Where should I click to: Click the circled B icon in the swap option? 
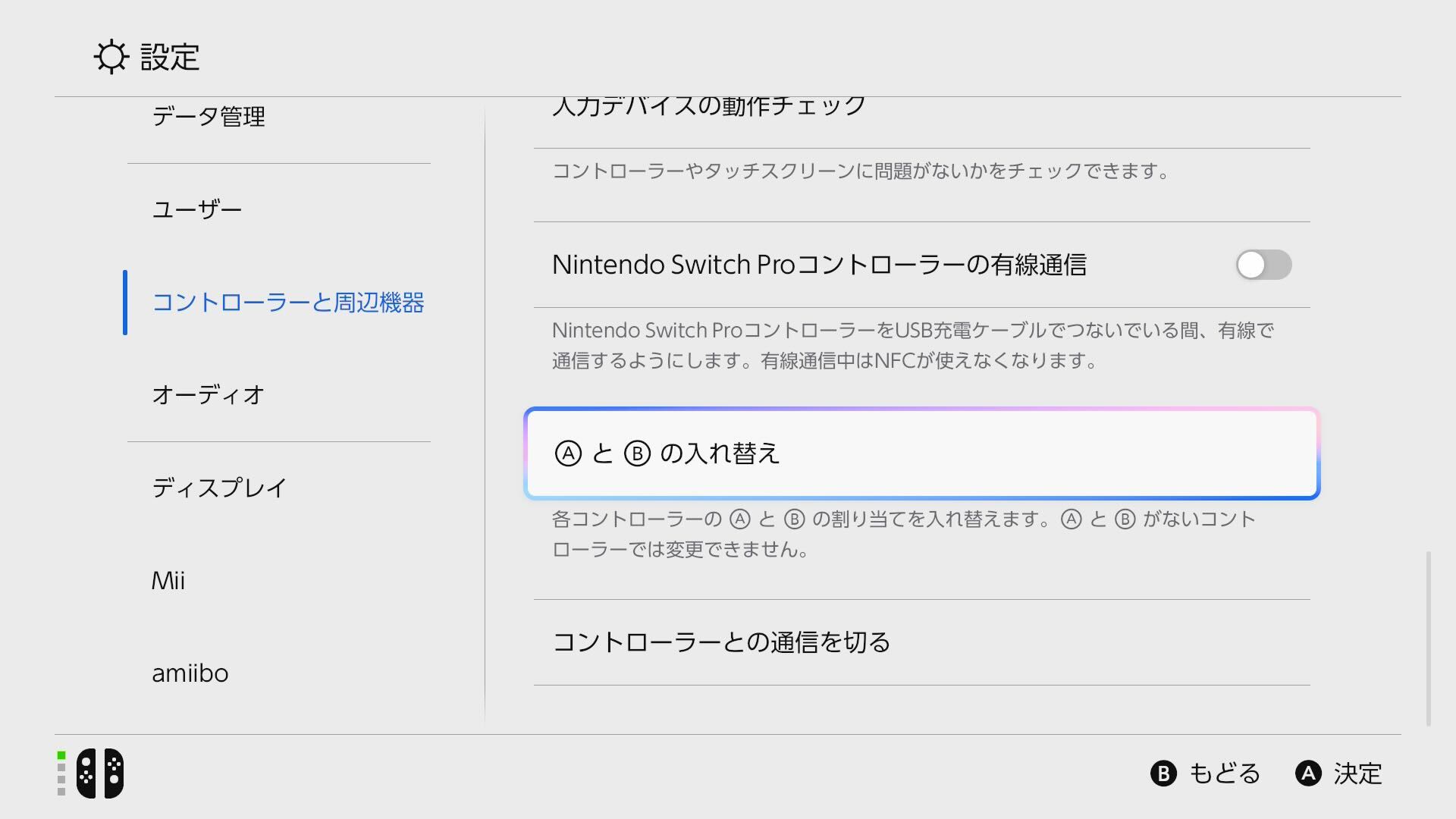coord(637,453)
